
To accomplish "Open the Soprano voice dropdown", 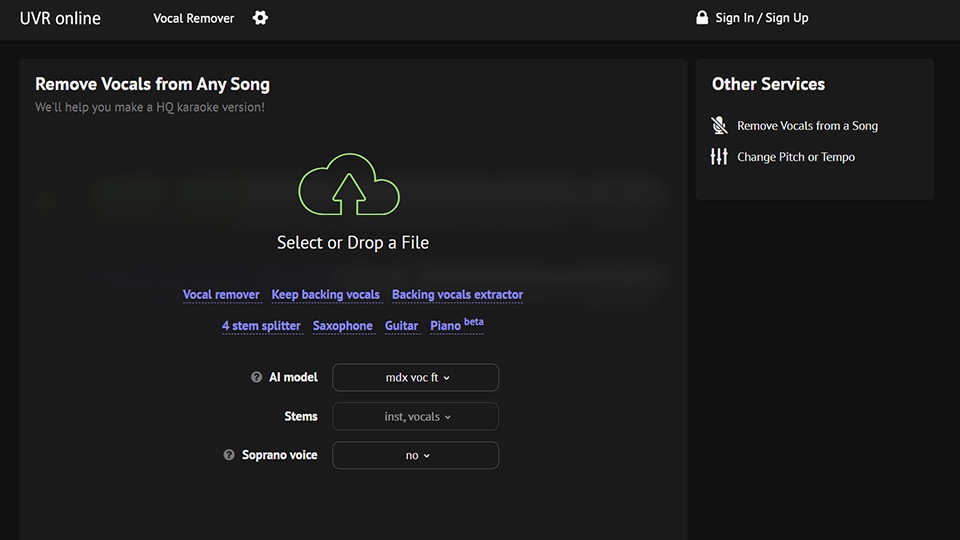I will point(415,455).
